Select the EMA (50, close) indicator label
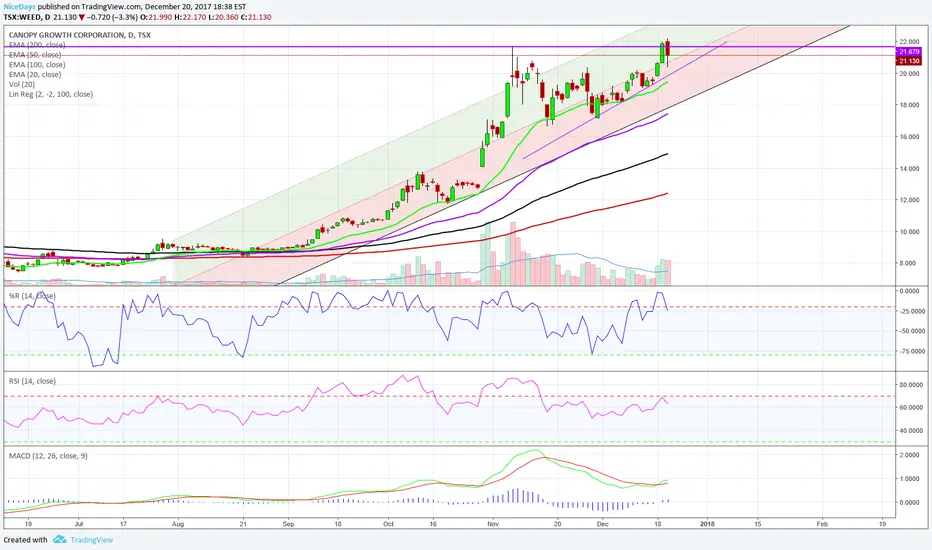The image size is (932, 550). pos(35,55)
